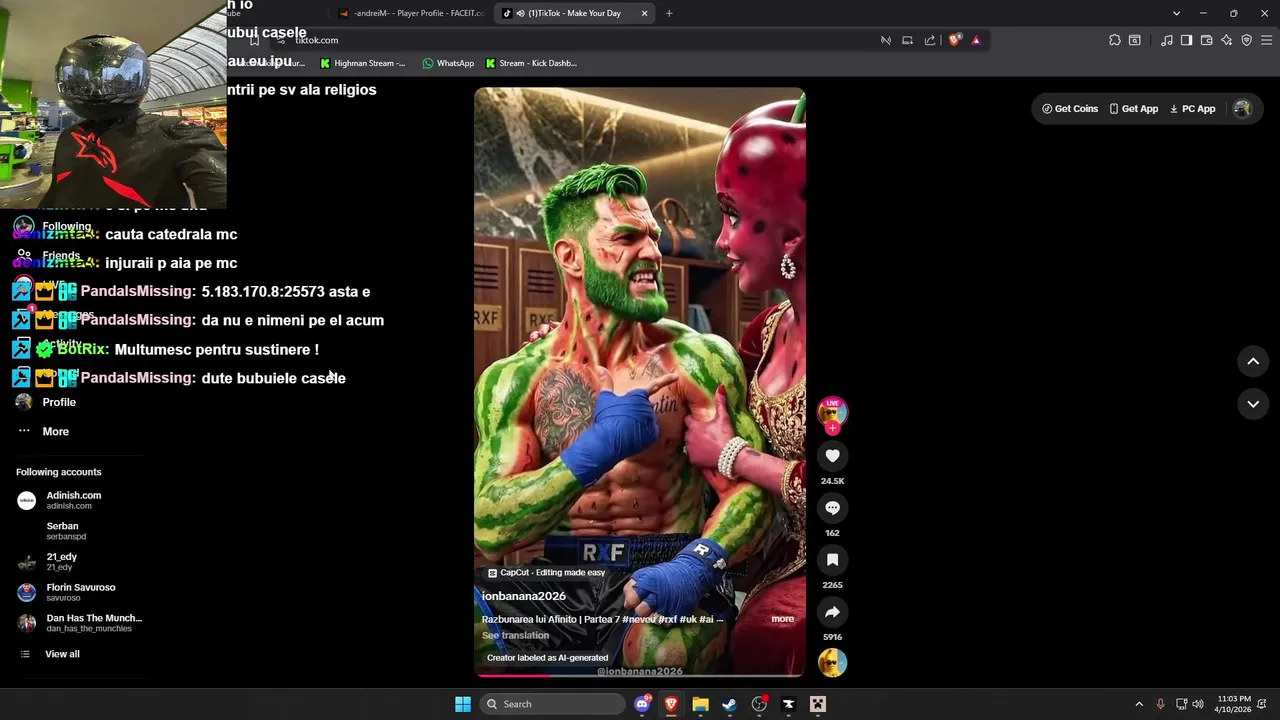
Task: Click the Get Coins button
Action: point(1070,109)
